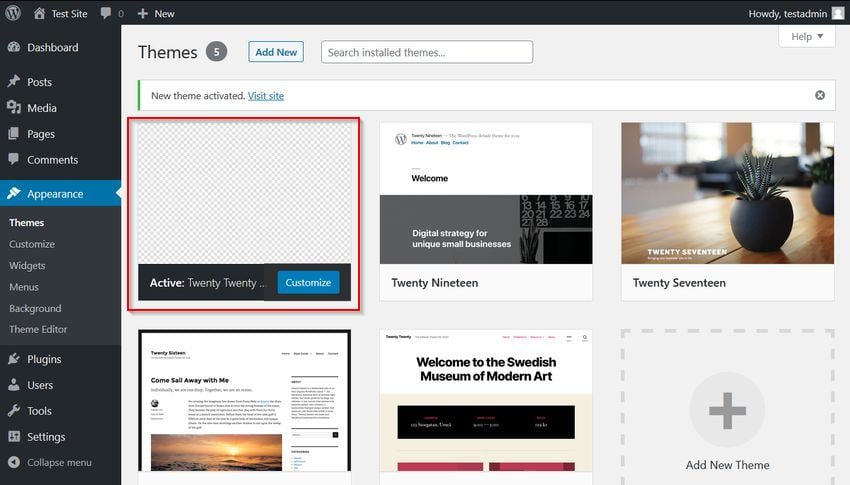This screenshot has height=485, width=850.
Task: Click the Customize button on active theme
Action: tap(308, 282)
